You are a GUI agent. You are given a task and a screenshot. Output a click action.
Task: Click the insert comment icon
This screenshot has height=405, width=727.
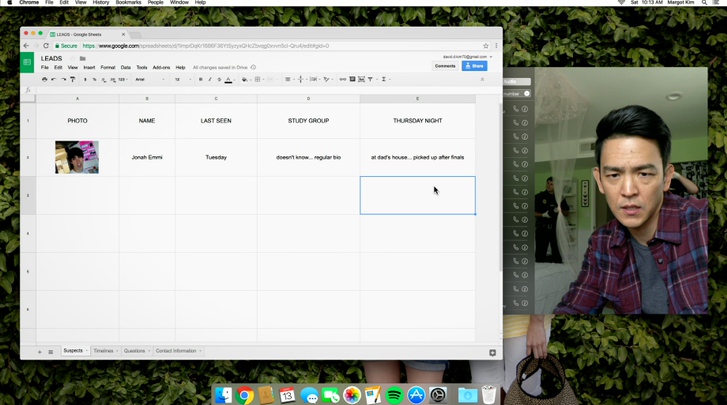[352, 79]
